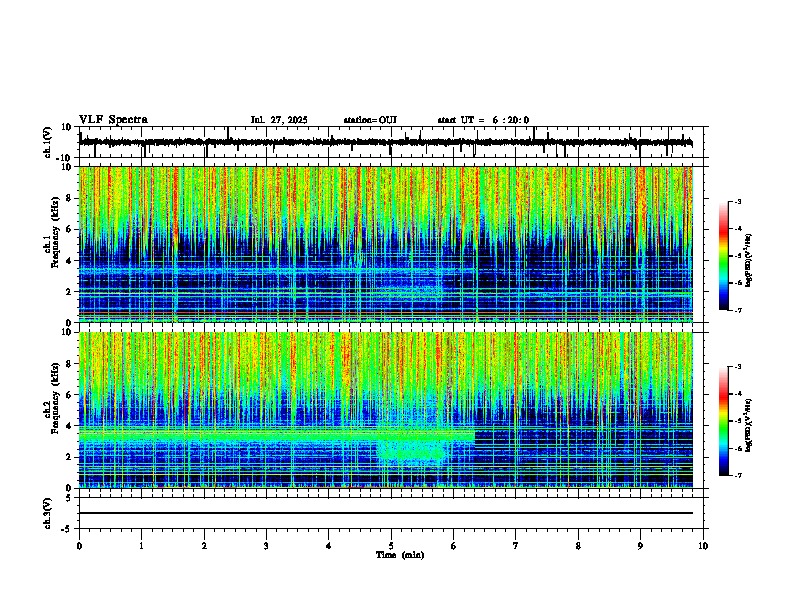Click the flat ch.3 voltage line

[386, 513]
